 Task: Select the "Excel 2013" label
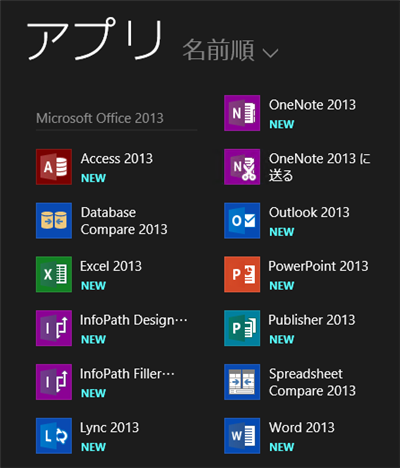point(111,266)
